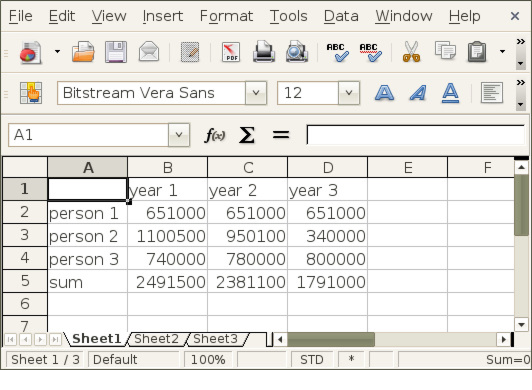Select the Sheet1 tab

click(96, 339)
